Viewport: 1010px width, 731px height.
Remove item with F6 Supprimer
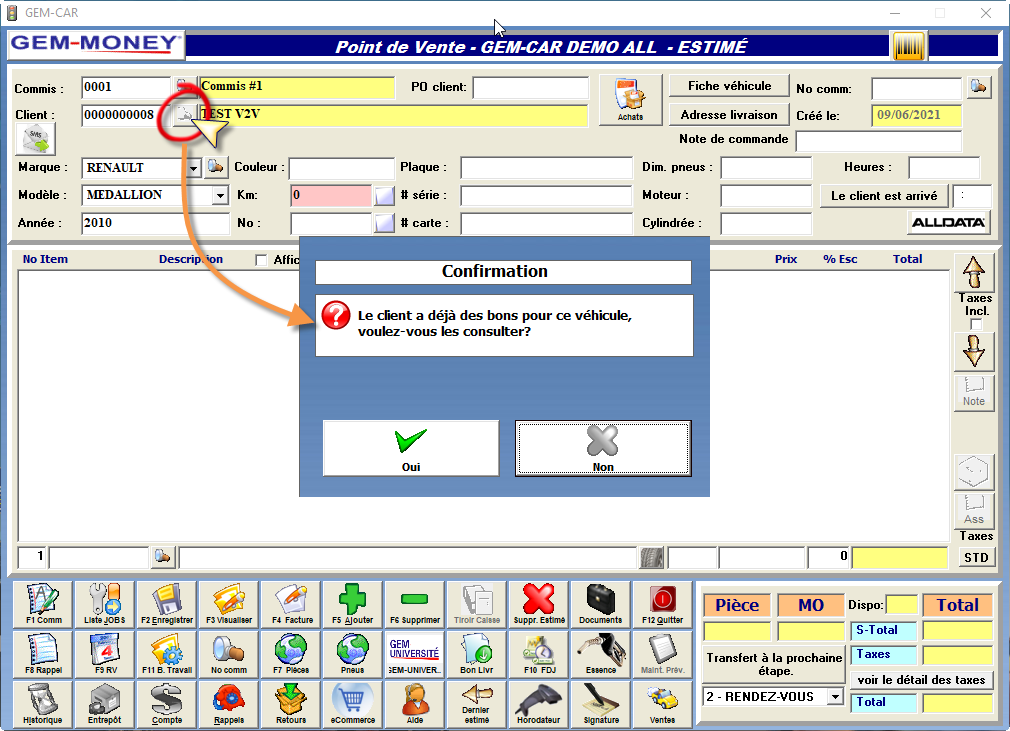[415, 604]
